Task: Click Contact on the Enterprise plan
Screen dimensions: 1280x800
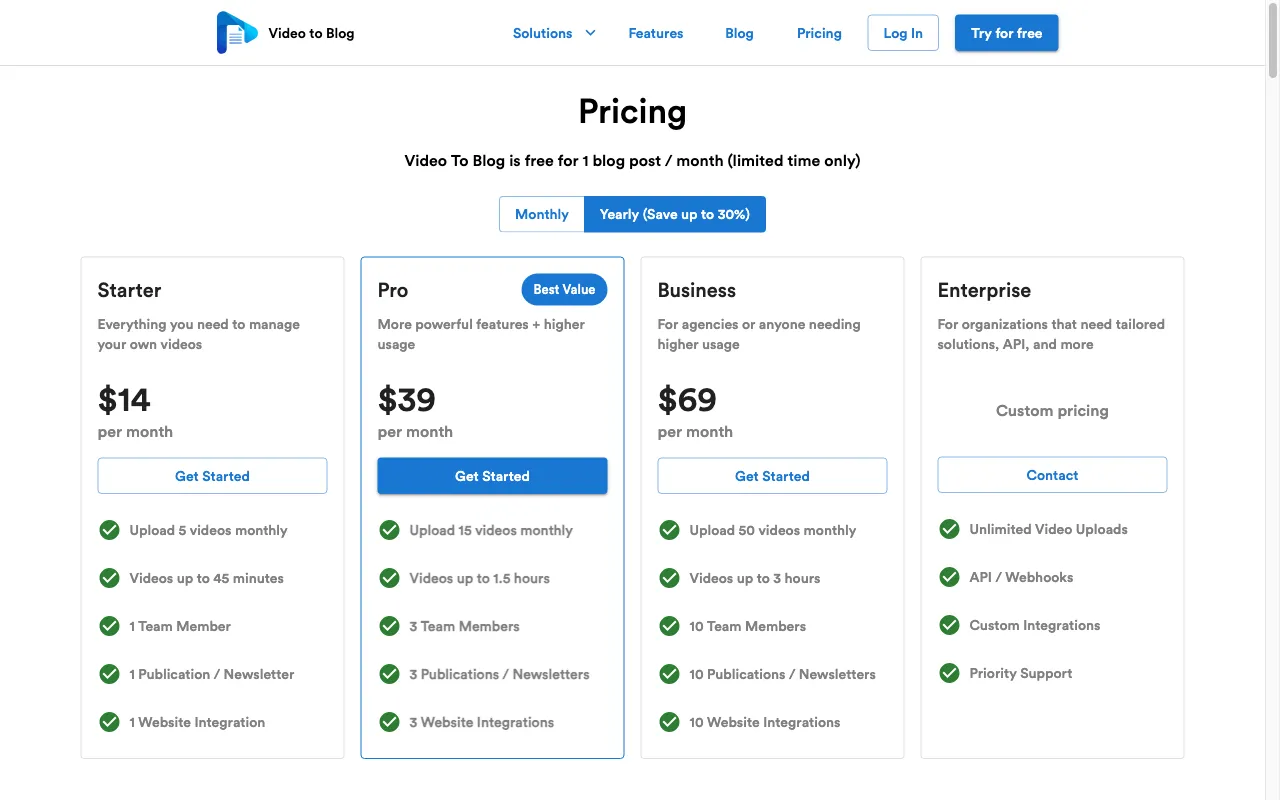Action: click(x=1052, y=475)
